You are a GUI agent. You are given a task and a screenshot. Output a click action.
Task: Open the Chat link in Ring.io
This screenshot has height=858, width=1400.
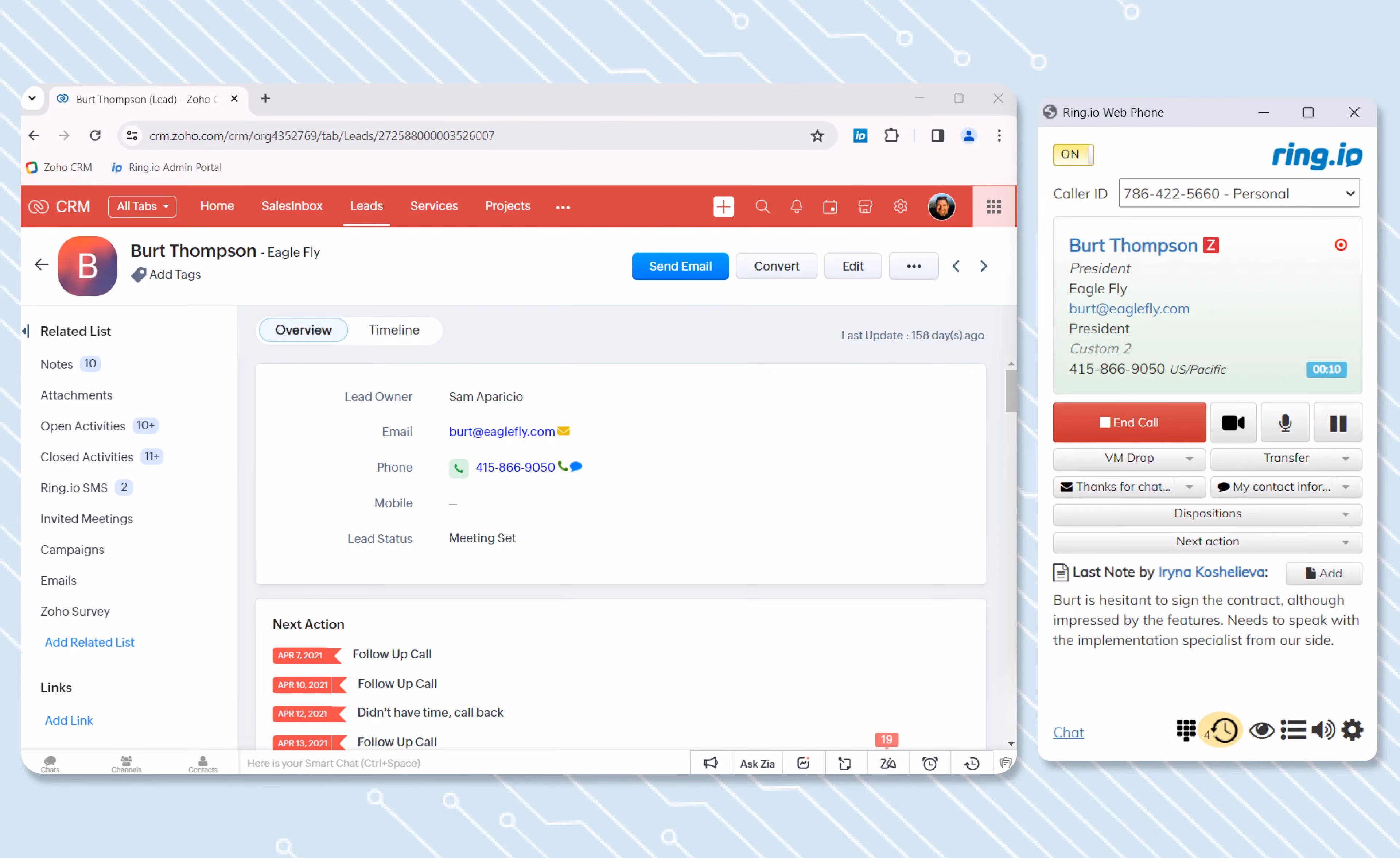(1068, 733)
